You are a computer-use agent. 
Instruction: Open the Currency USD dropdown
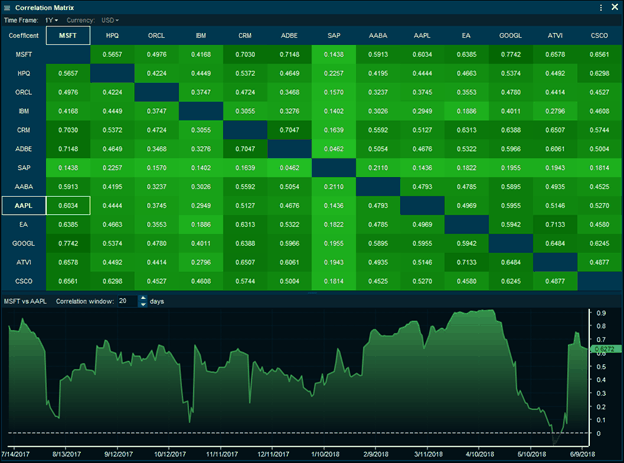coord(109,19)
